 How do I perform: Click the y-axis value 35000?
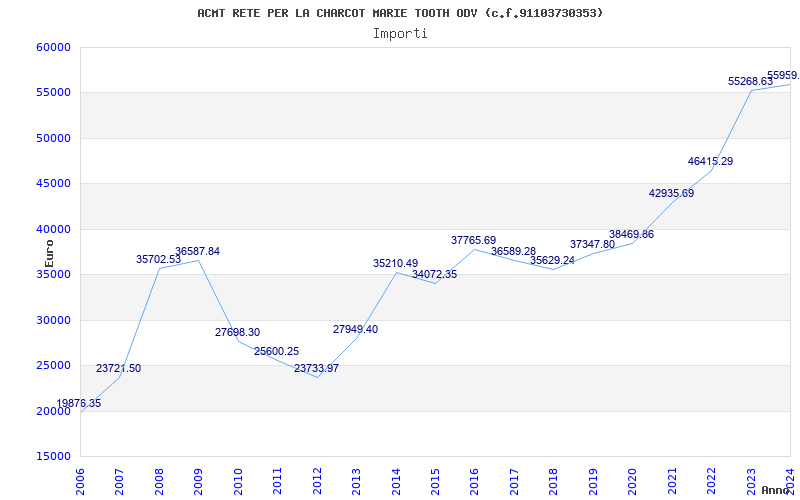[x=53, y=274]
